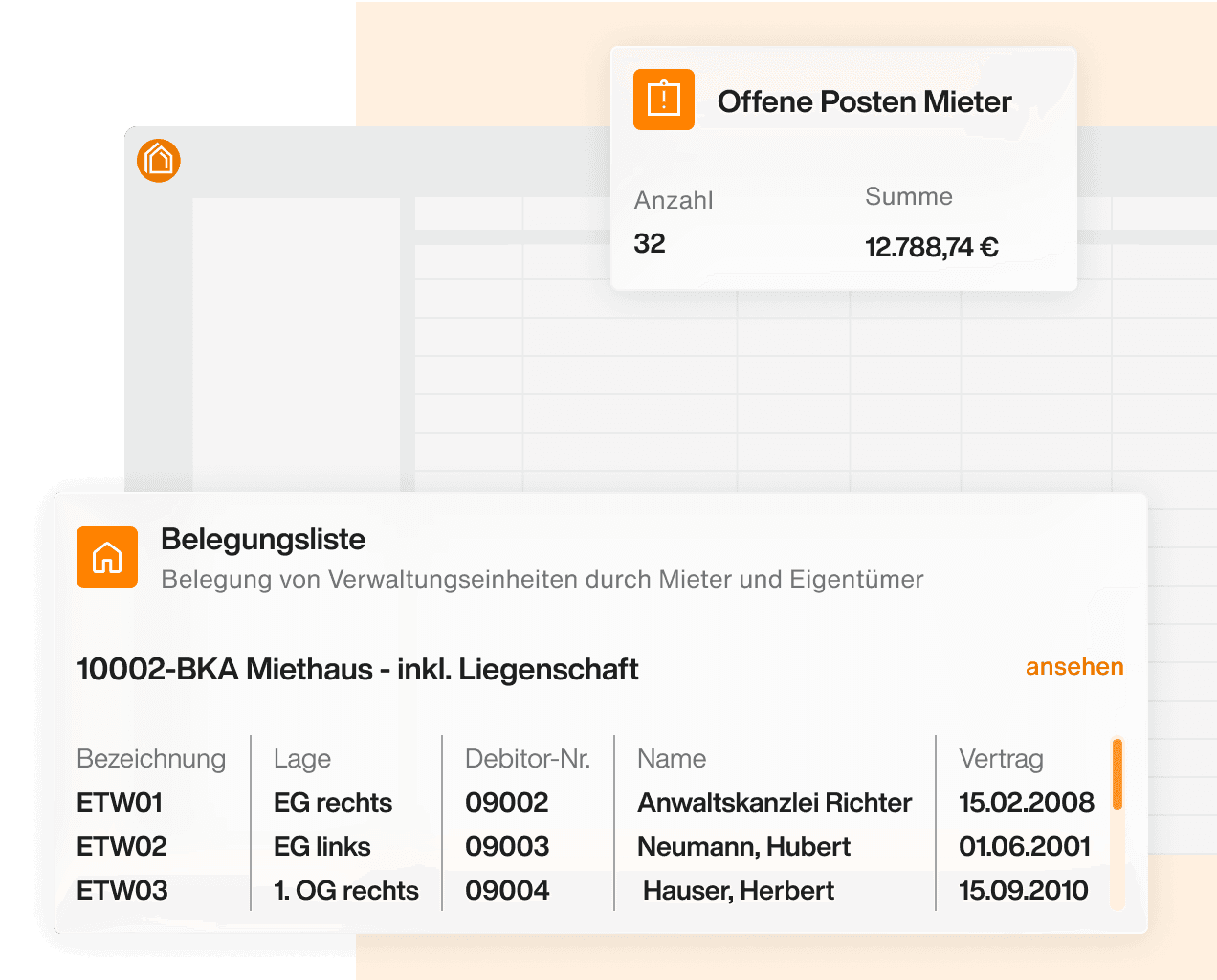Click tenant name Neumann, Hubert
The height and width of the screenshot is (980, 1217).
743,847
